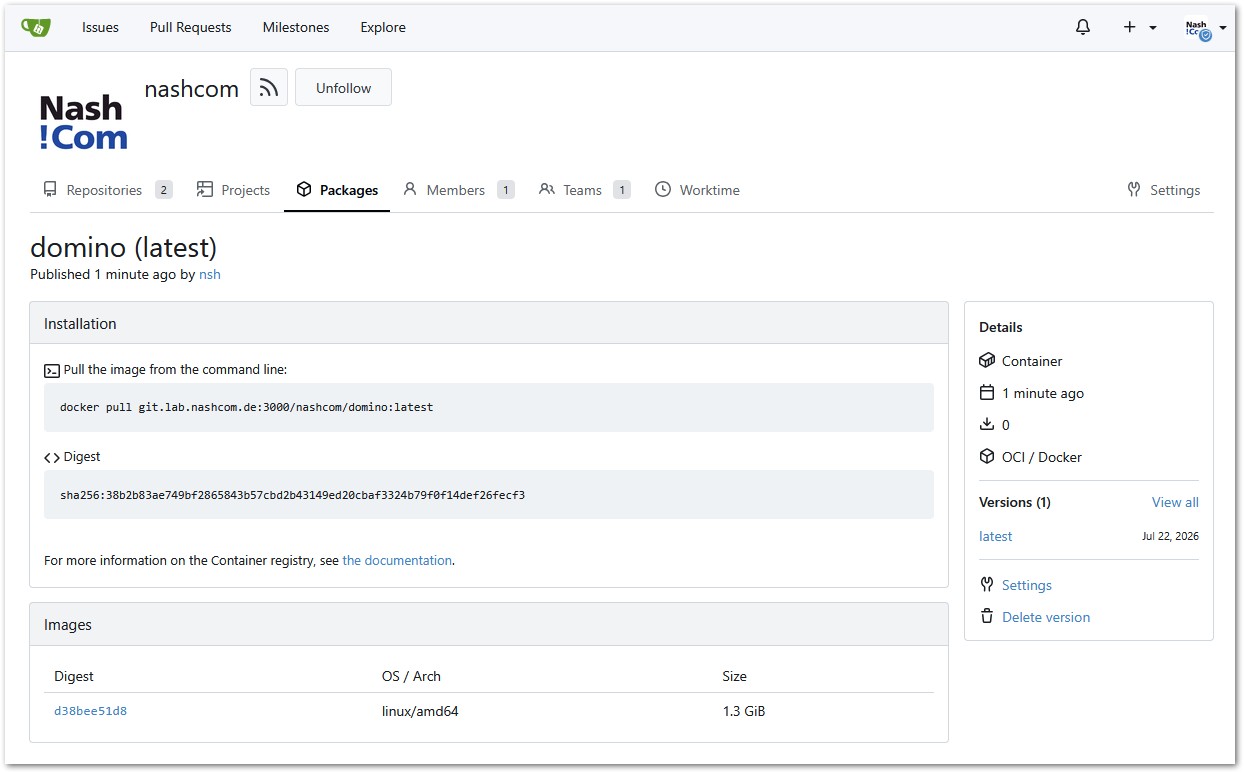
Task: Open the Gitea home logo
Action: pos(36,27)
